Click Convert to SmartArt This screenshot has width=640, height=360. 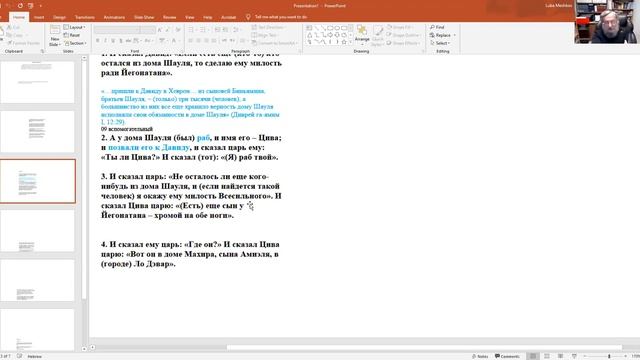click(x=274, y=43)
